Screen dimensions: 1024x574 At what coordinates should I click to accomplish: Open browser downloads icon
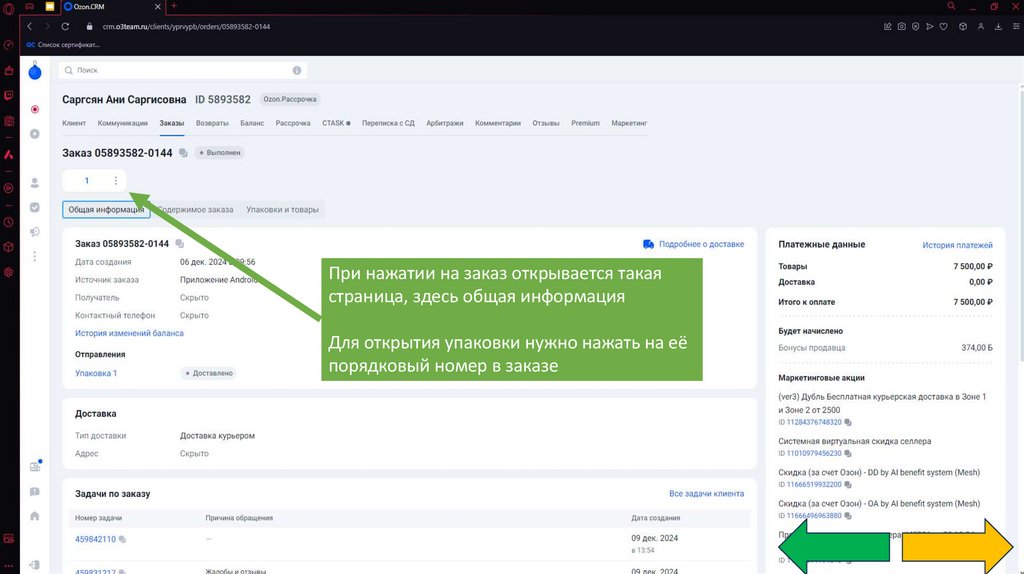998,27
